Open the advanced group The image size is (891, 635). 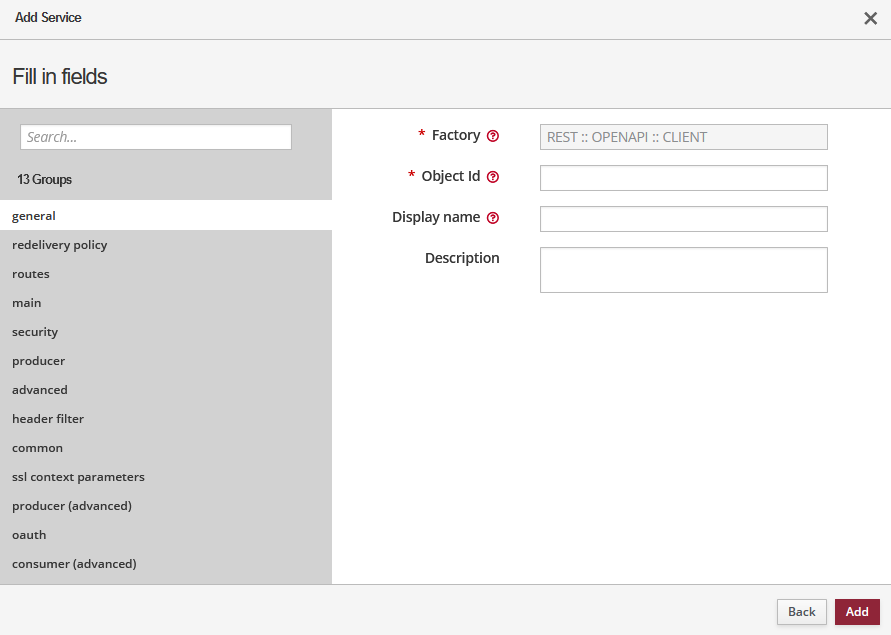coord(40,390)
